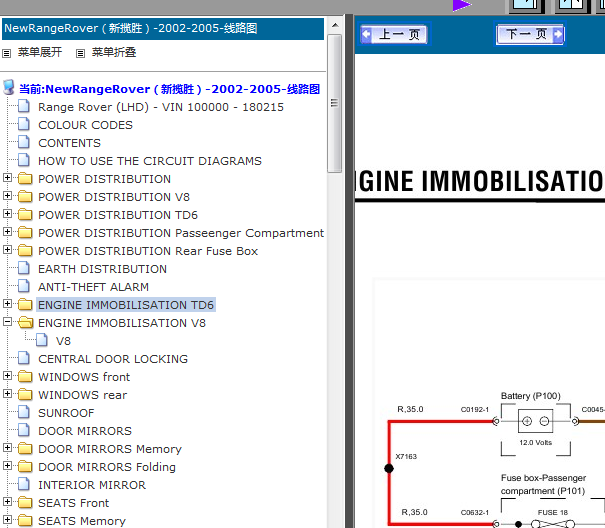Expand the WINDOWS rear folder
This screenshot has height=528, width=605.
[7, 394]
